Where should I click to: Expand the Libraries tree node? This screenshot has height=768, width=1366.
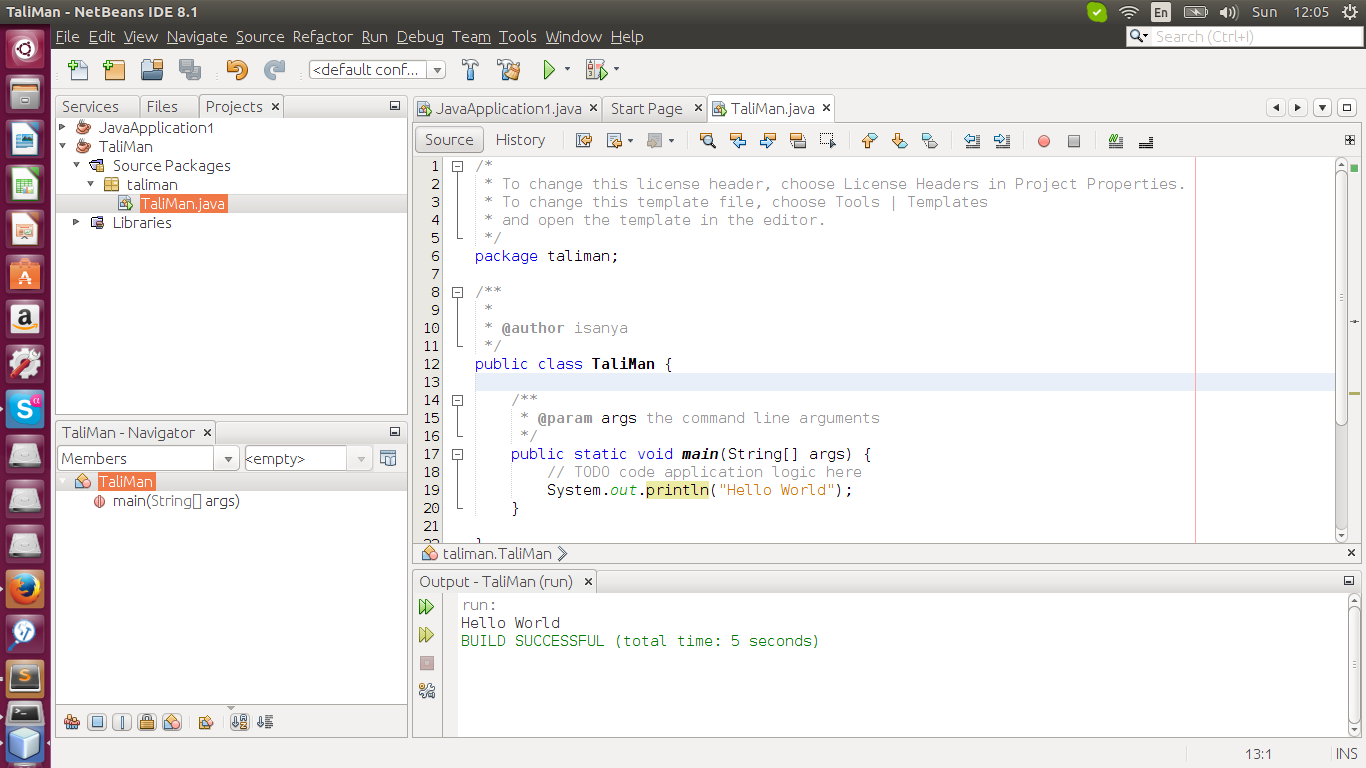tap(76, 223)
